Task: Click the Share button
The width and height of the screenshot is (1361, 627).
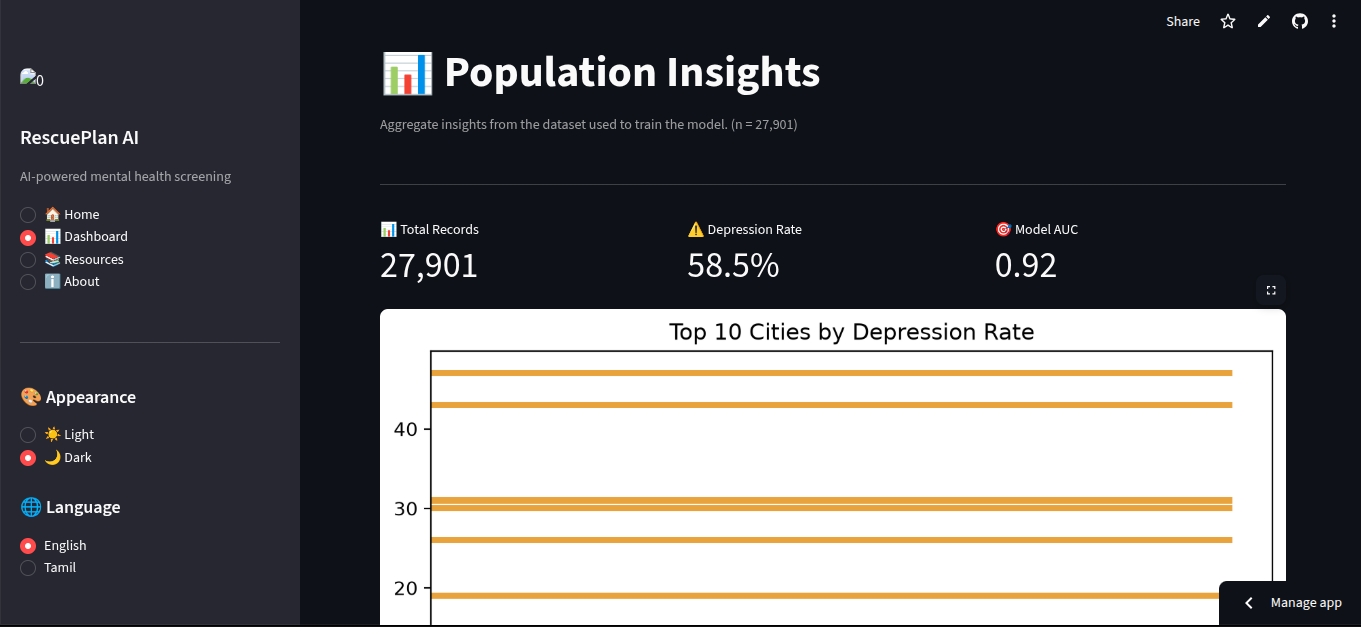Action: [x=1183, y=21]
